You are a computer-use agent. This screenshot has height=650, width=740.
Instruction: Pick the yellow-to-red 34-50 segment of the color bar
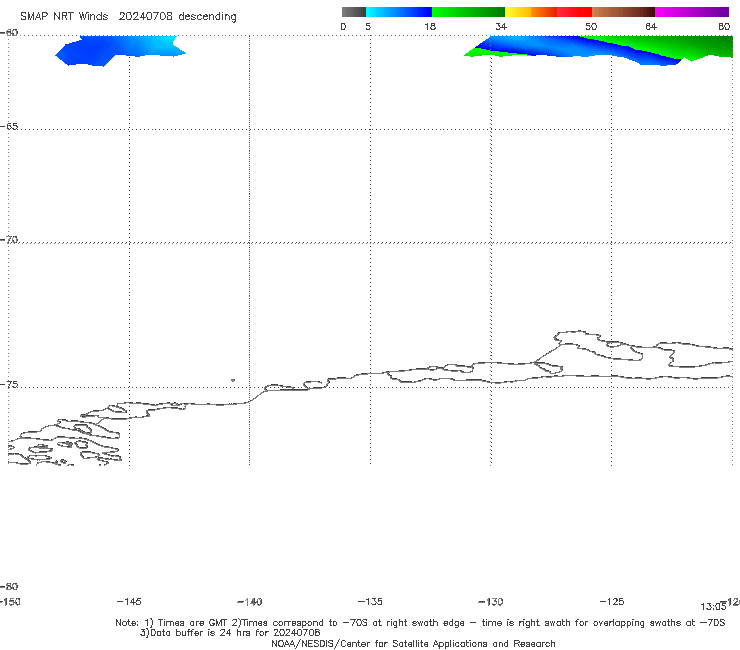point(548,12)
